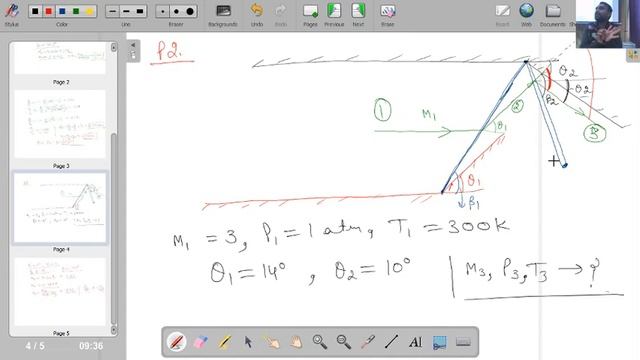The height and width of the screenshot is (360, 640).
Task: Choose the small eraser size
Action: 163,11
